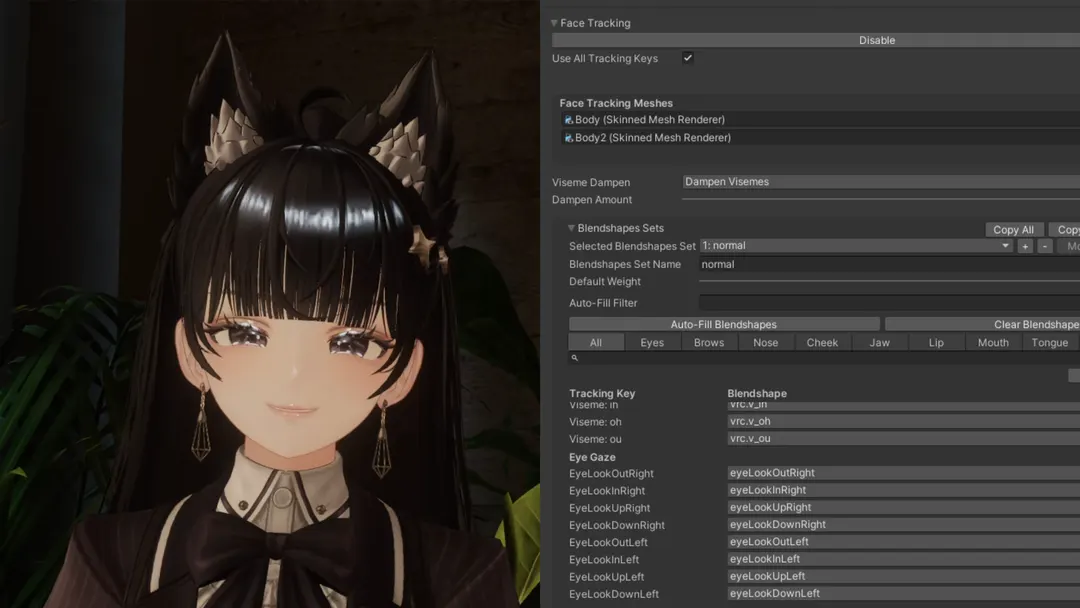Select the Nose filter tab
1080x608 pixels.
click(x=765, y=342)
